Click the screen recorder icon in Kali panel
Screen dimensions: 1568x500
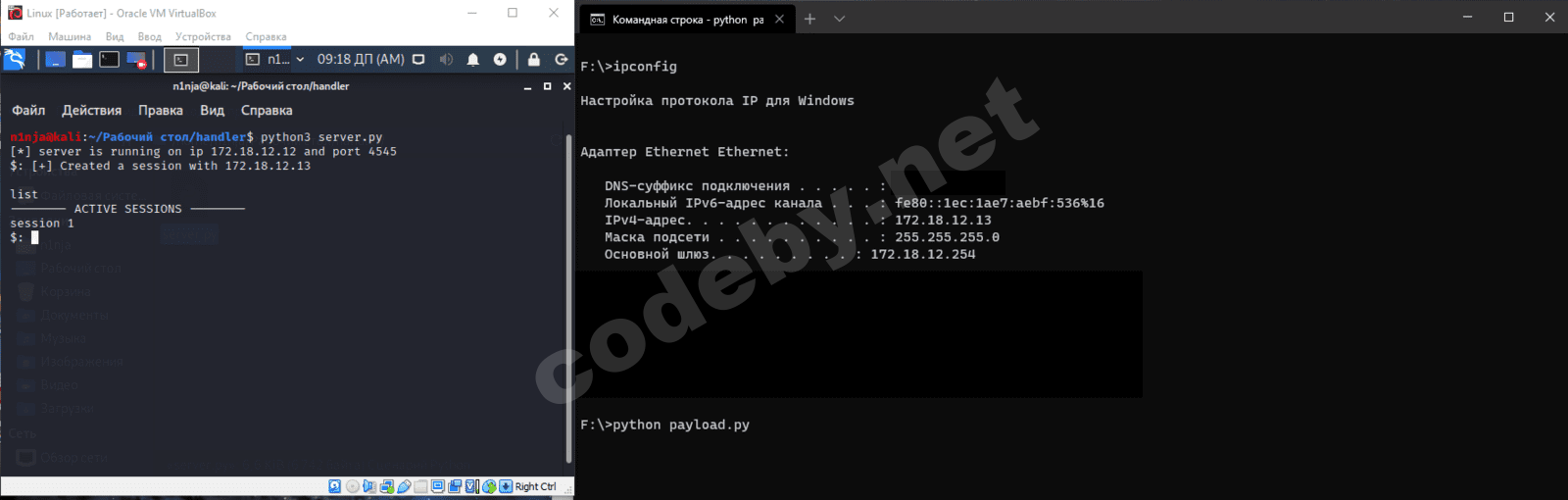tap(136, 60)
